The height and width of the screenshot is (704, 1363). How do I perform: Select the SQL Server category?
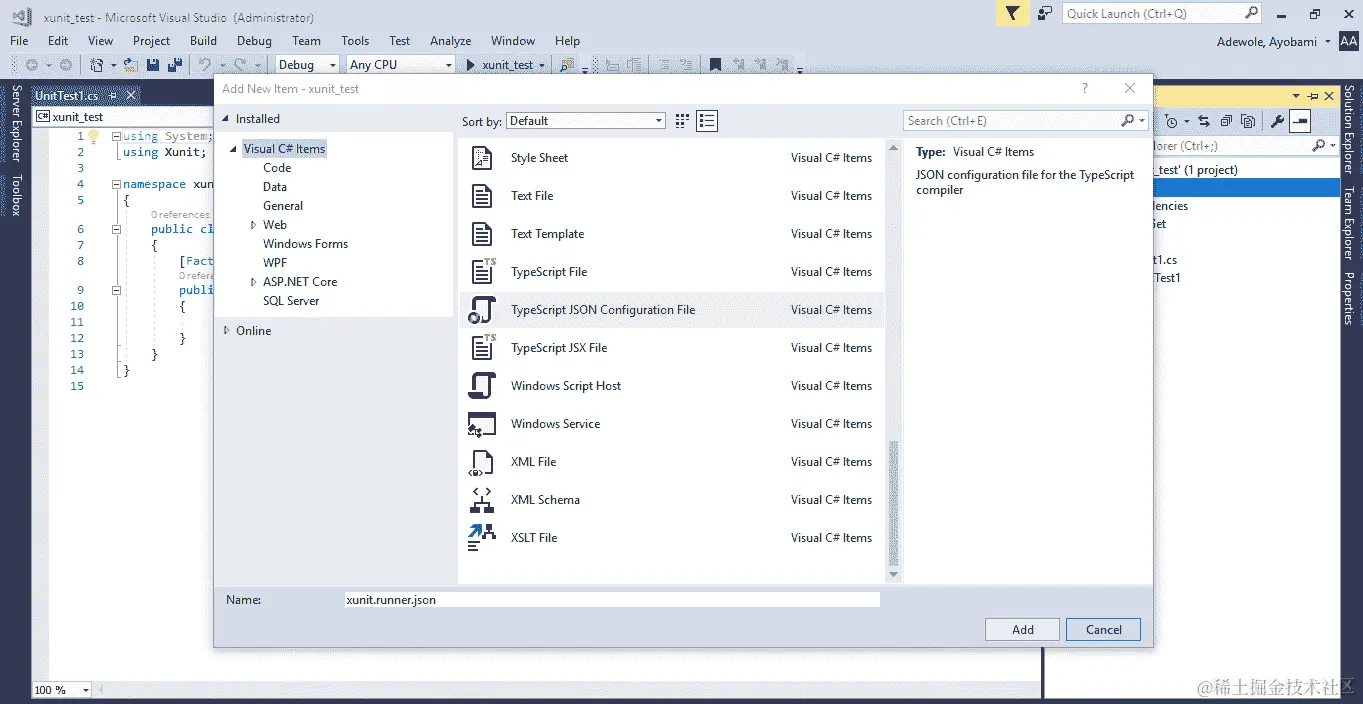[x=291, y=301]
